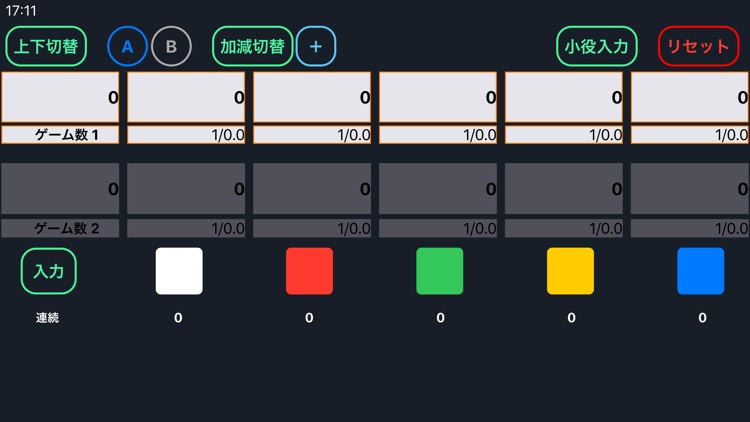Tap the ゲーム数 2 label

point(60,228)
